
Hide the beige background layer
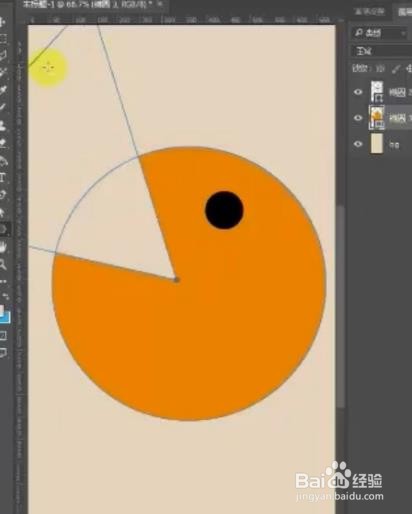[x=358, y=144]
